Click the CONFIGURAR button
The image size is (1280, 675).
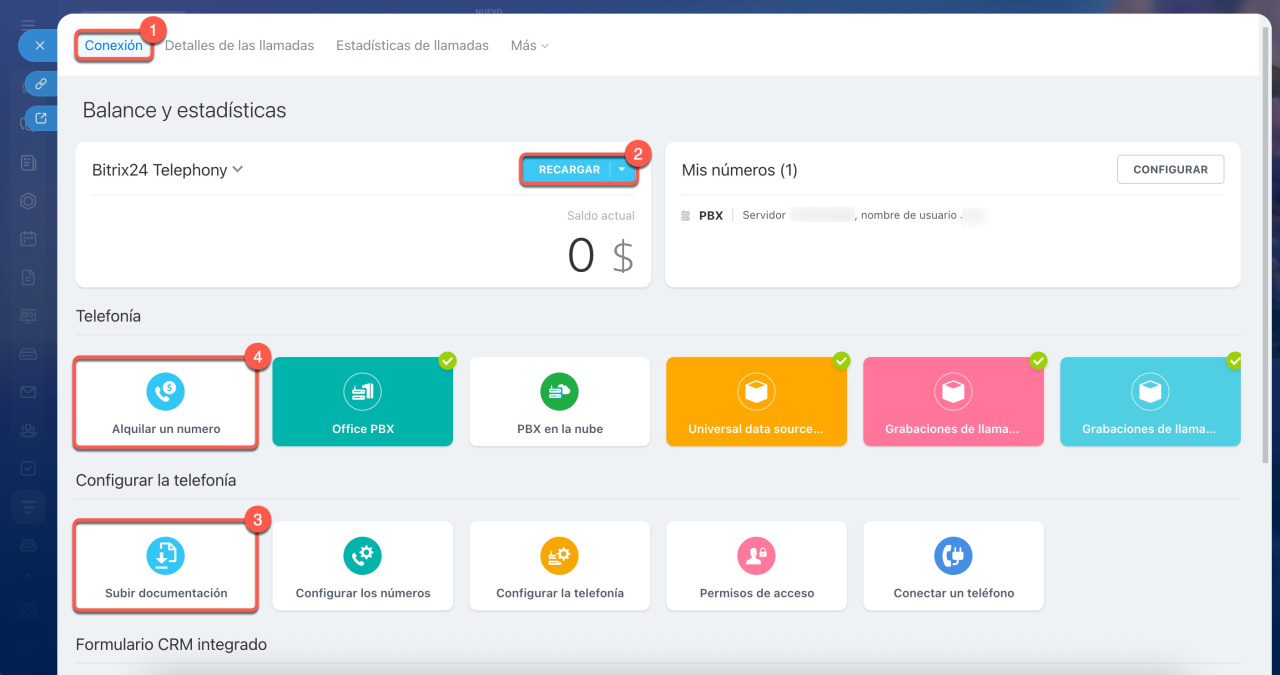(x=1170, y=170)
